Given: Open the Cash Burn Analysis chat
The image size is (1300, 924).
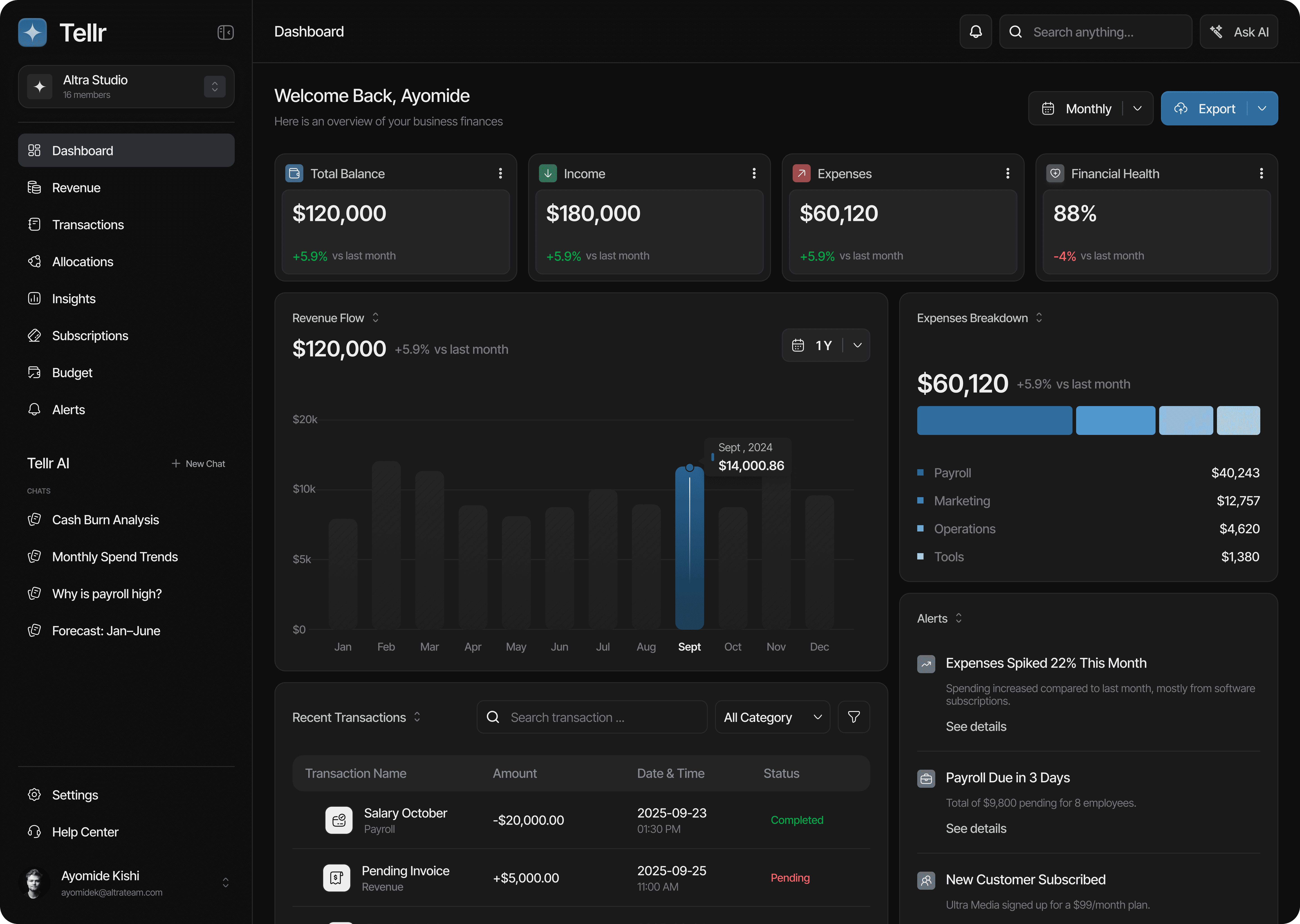Looking at the screenshot, I should [x=105, y=520].
